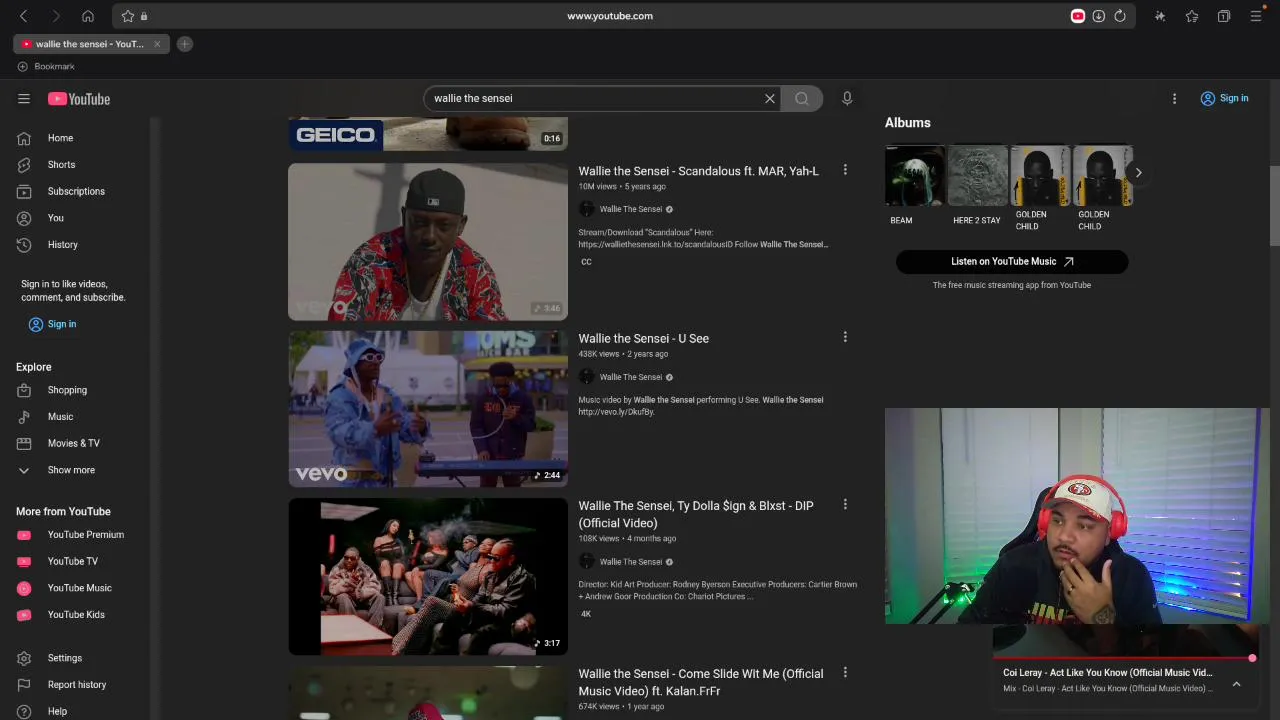Viewport: 1280px width, 720px height.
Task: Open options menu for DIP video
Action: (x=845, y=505)
